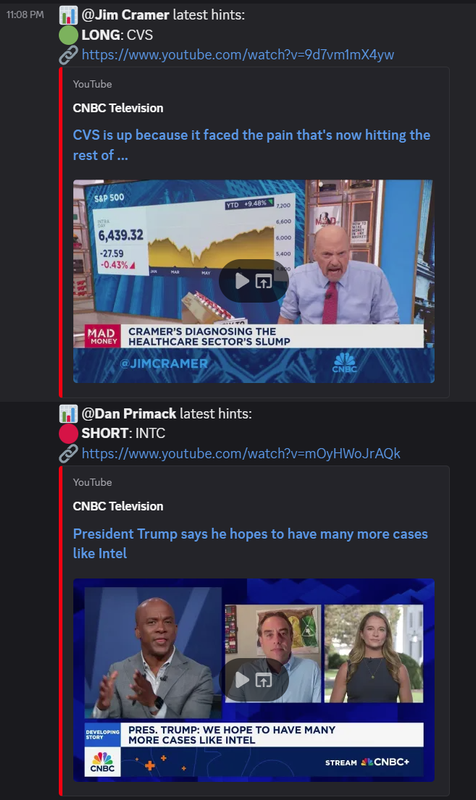Viewport: 476px width, 800px height.
Task: Play the CVS Mad Money video embed
Action: click(242, 281)
